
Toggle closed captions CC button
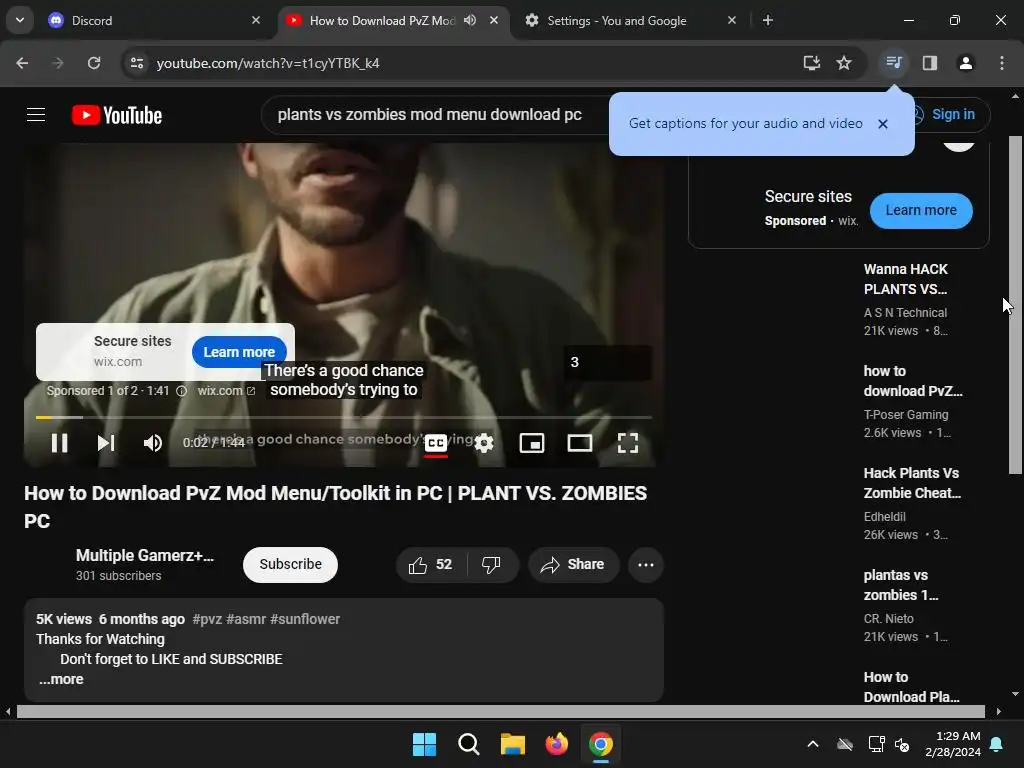click(x=436, y=443)
